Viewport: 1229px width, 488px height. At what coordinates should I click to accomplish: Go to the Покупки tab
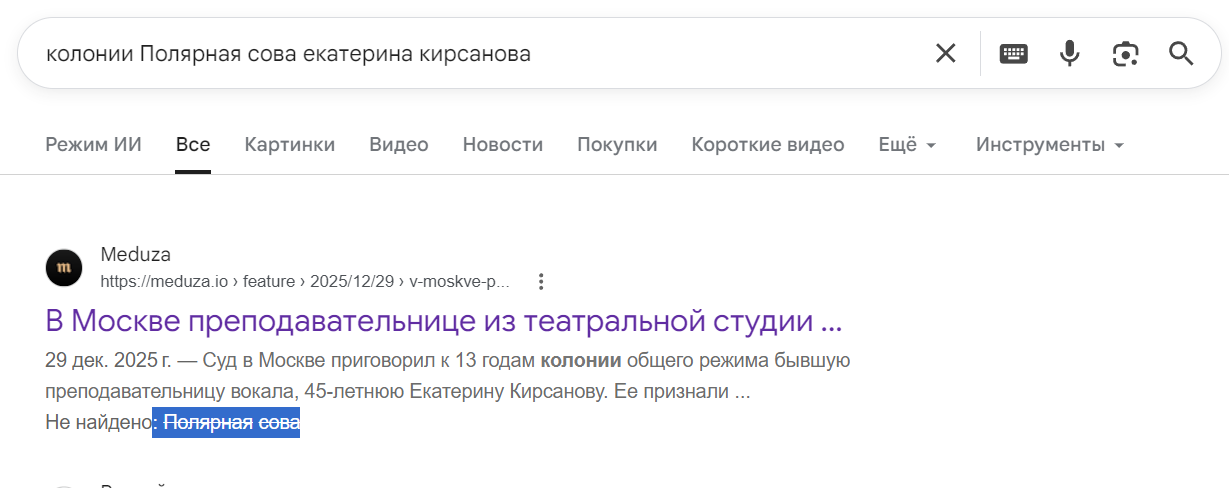point(617,145)
